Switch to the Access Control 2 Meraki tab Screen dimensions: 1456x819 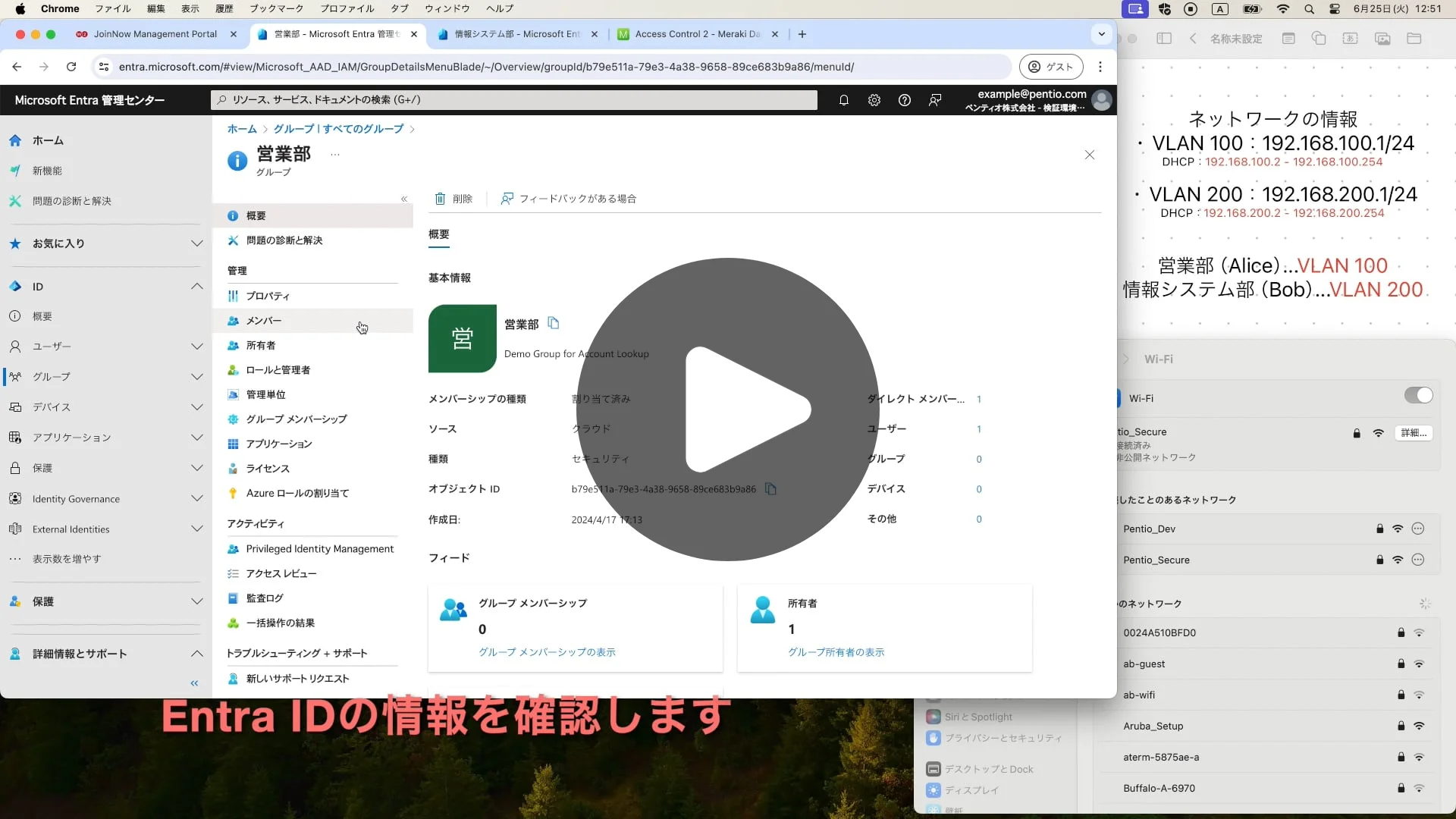pos(698,34)
